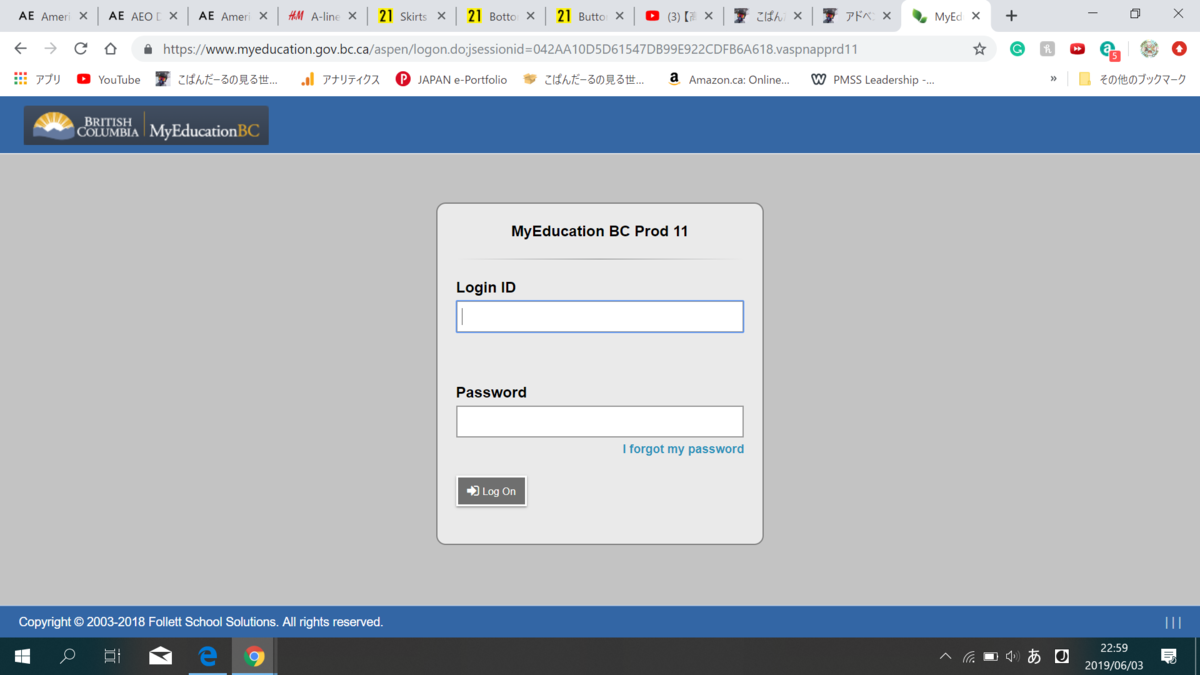Screen dimensions: 1200x675
Task: Click the IME mode icon beside あ
Action: tap(1062, 657)
